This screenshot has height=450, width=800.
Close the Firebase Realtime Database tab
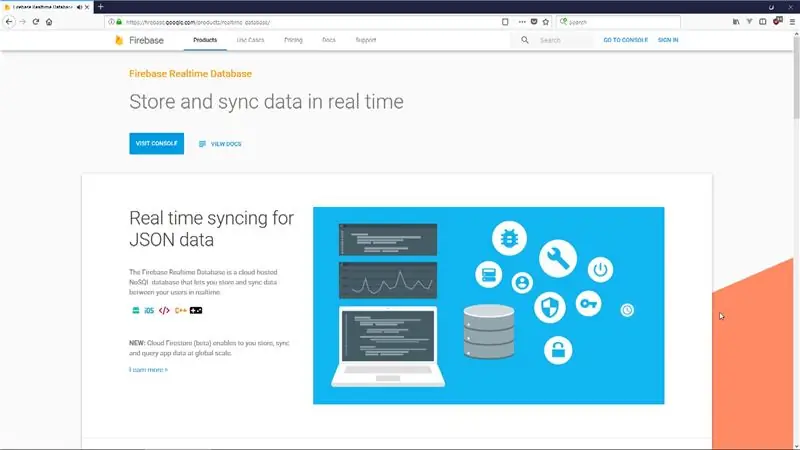click(x=87, y=7)
